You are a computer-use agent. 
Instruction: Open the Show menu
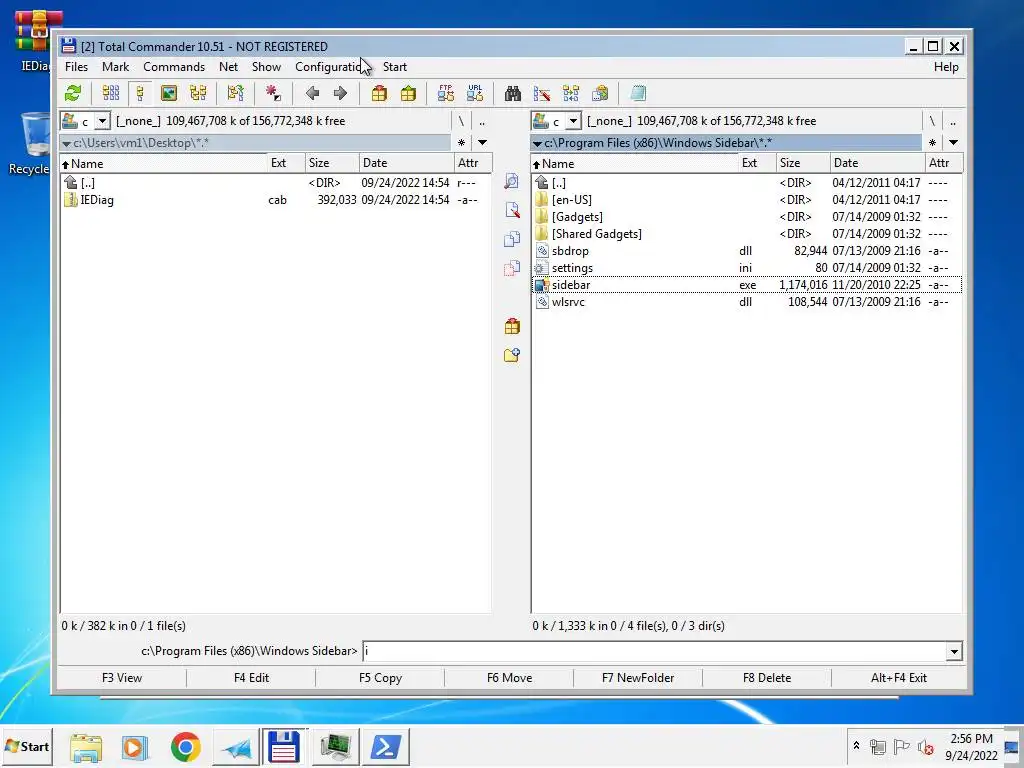click(x=266, y=67)
